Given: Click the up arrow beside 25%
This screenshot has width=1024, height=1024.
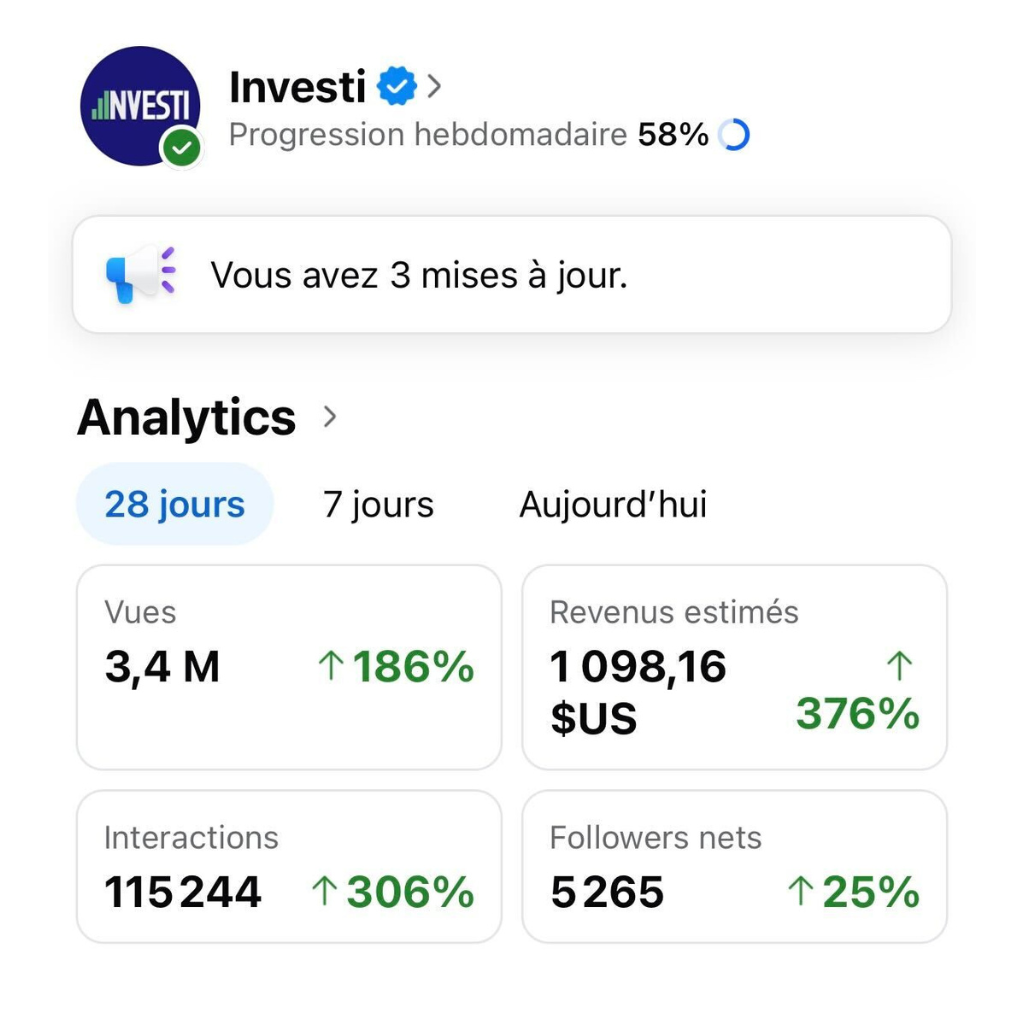Looking at the screenshot, I should click(799, 892).
